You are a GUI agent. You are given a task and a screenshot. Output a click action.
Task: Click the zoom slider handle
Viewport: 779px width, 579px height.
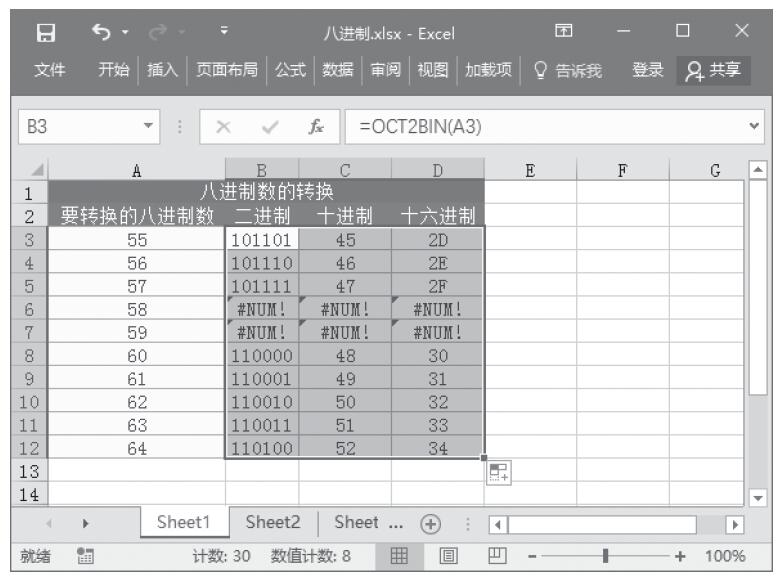click(x=604, y=556)
